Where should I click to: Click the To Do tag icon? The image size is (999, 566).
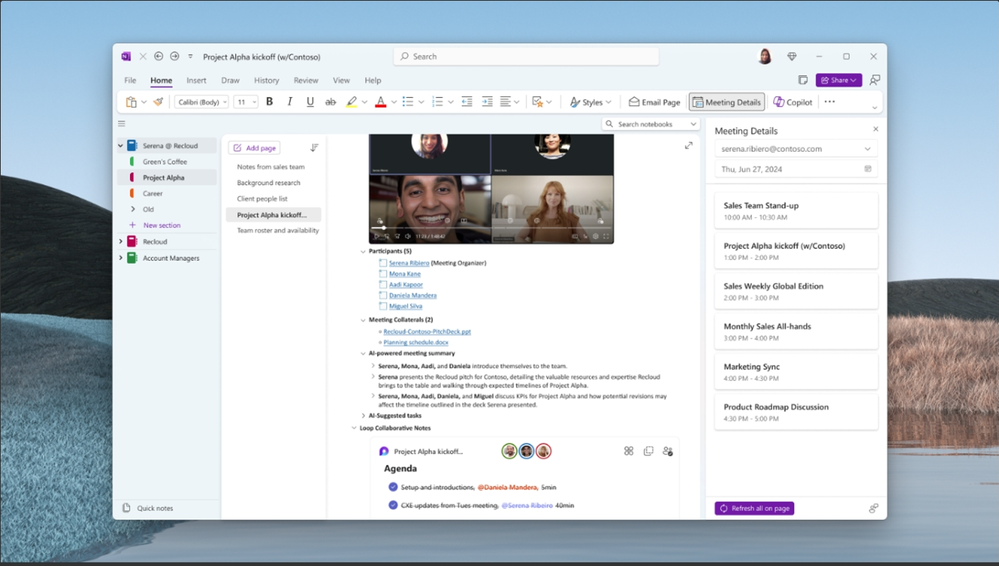pos(538,101)
